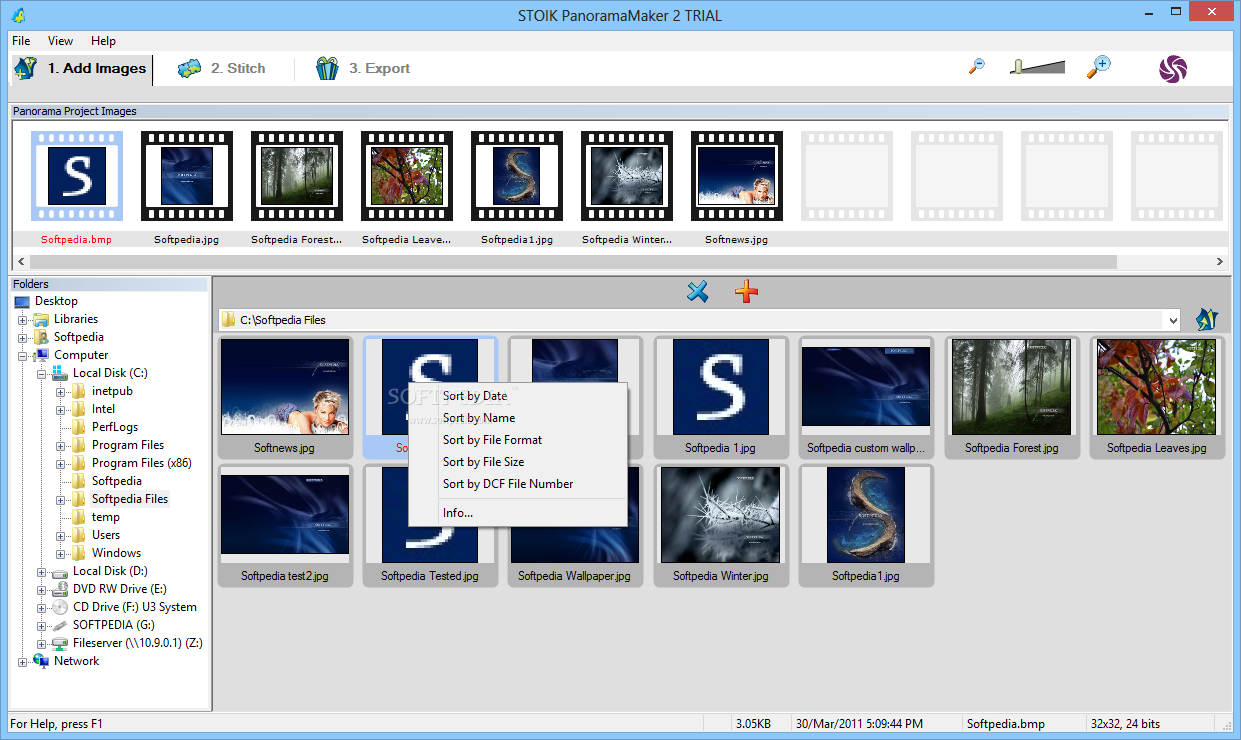Click the STOIK purple swirl logo icon
The image size is (1241, 740).
(1173, 68)
